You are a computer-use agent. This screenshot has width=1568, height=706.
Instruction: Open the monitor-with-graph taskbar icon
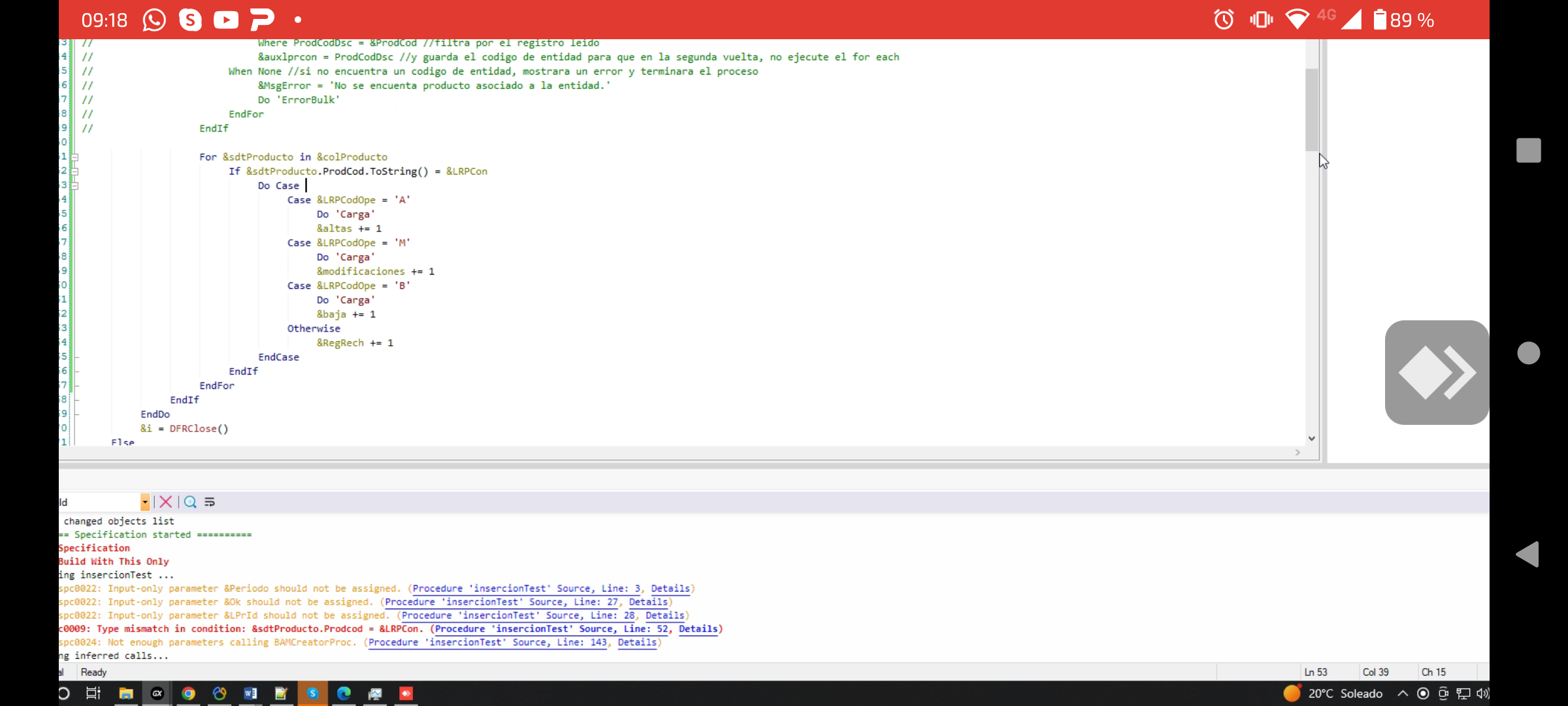[375, 694]
